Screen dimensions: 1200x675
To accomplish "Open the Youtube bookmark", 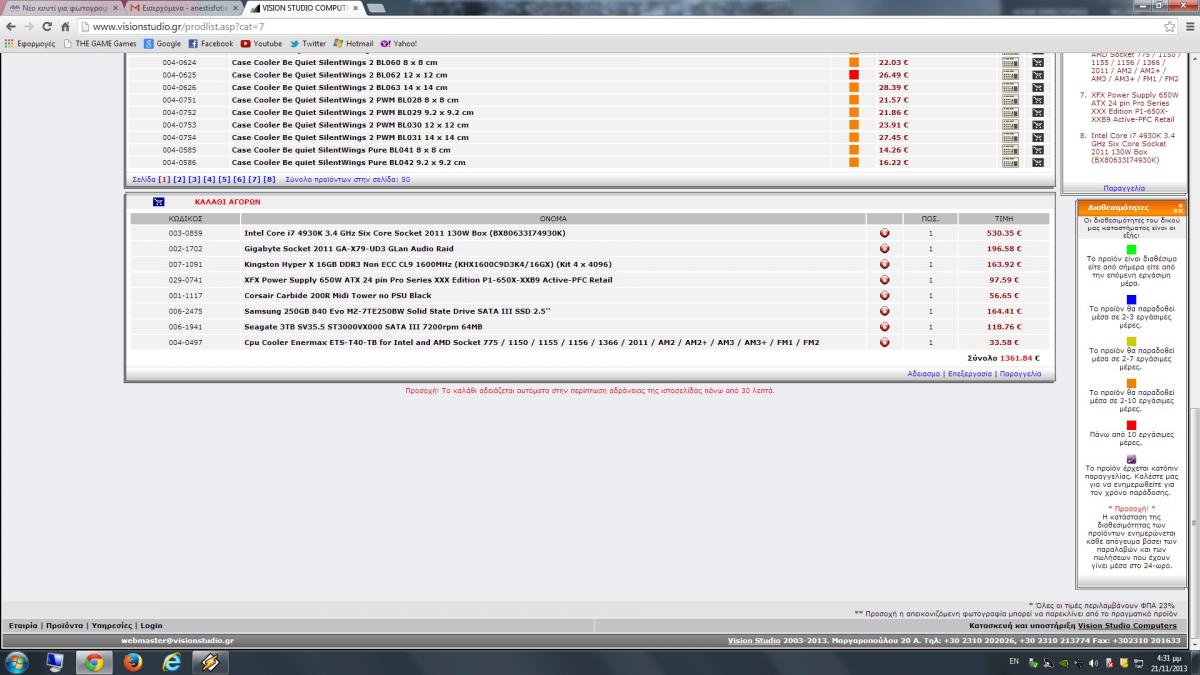I will 261,44.
